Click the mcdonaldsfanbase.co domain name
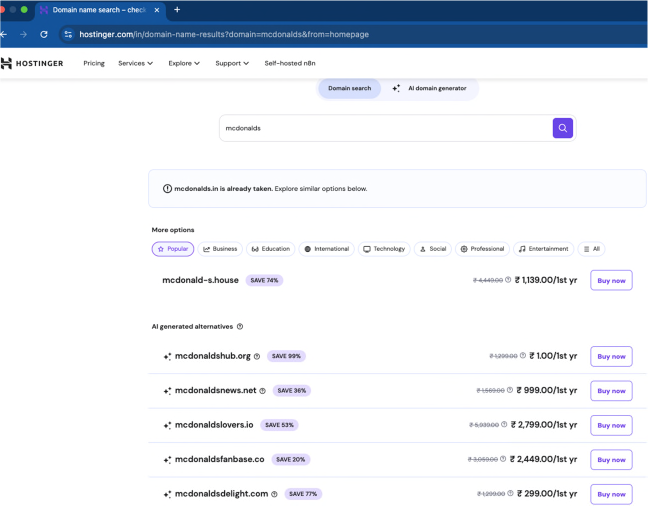Viewport: 648px width, 506px height. [x=219, y=459]
